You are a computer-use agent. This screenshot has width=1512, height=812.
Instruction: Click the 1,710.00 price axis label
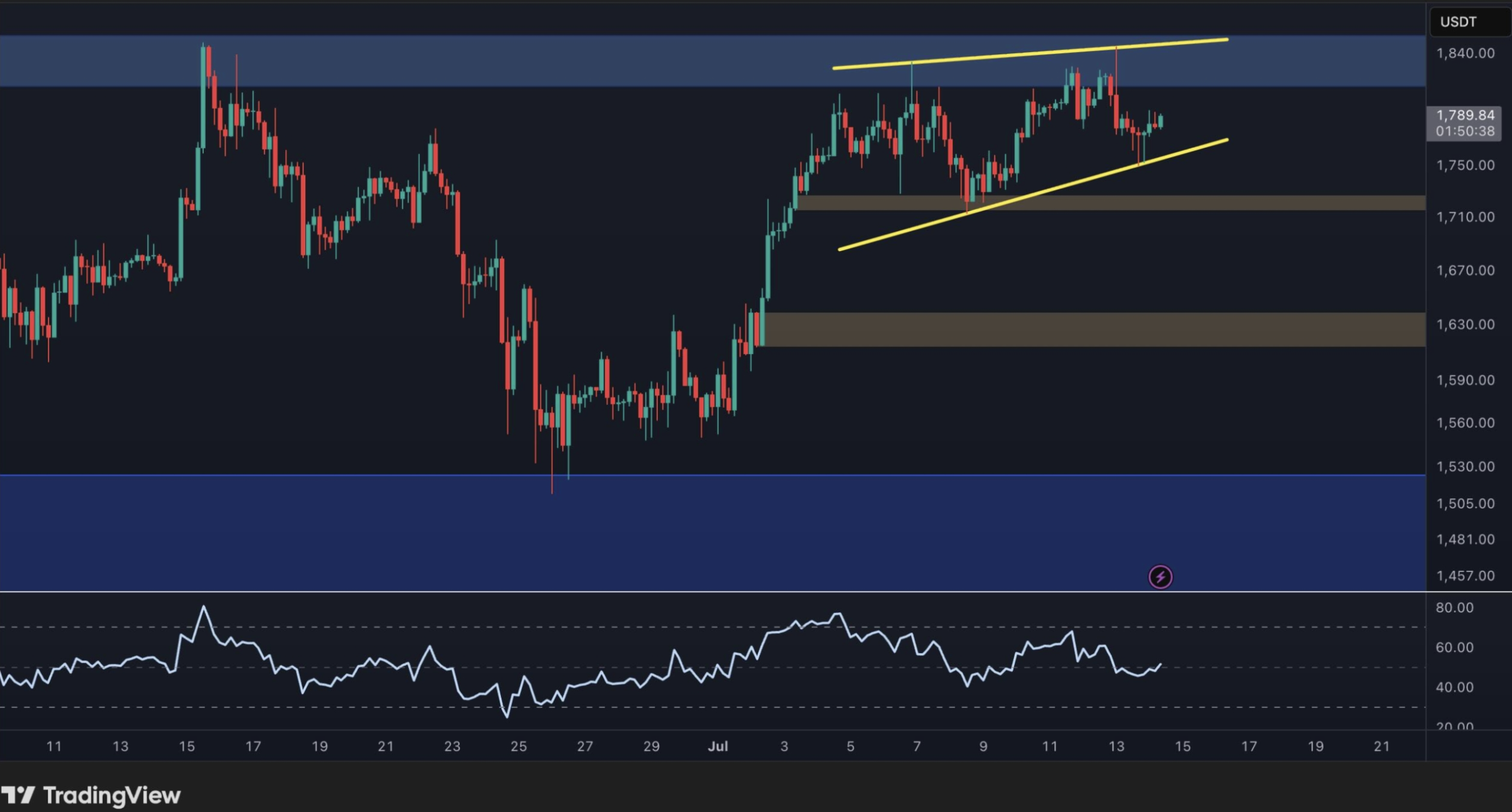click(1465, 217)
